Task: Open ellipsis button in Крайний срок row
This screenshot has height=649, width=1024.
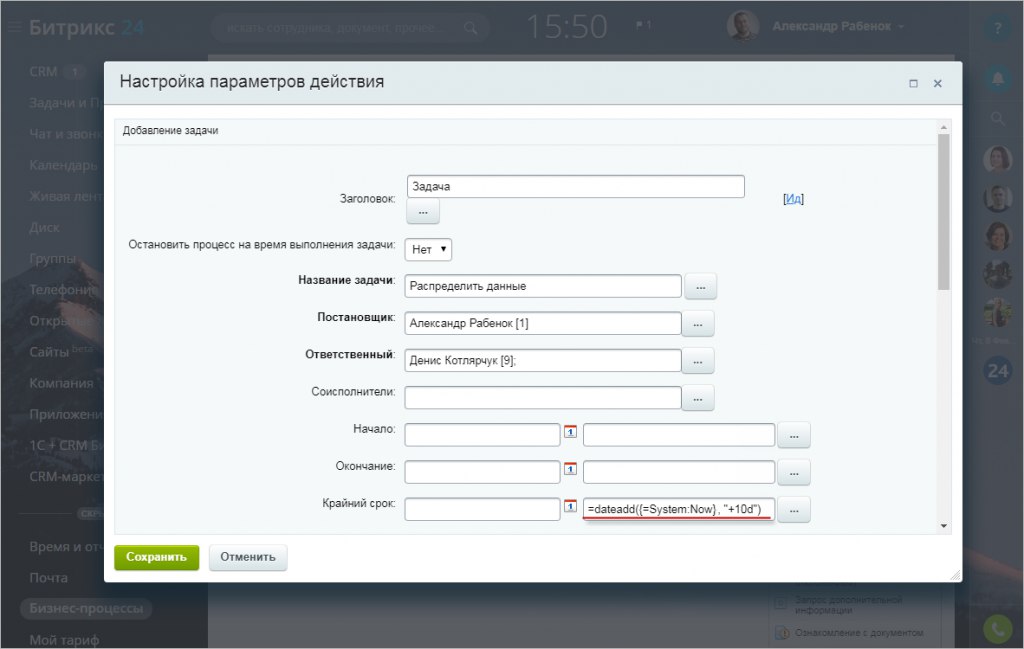Action: pos(794,510)
